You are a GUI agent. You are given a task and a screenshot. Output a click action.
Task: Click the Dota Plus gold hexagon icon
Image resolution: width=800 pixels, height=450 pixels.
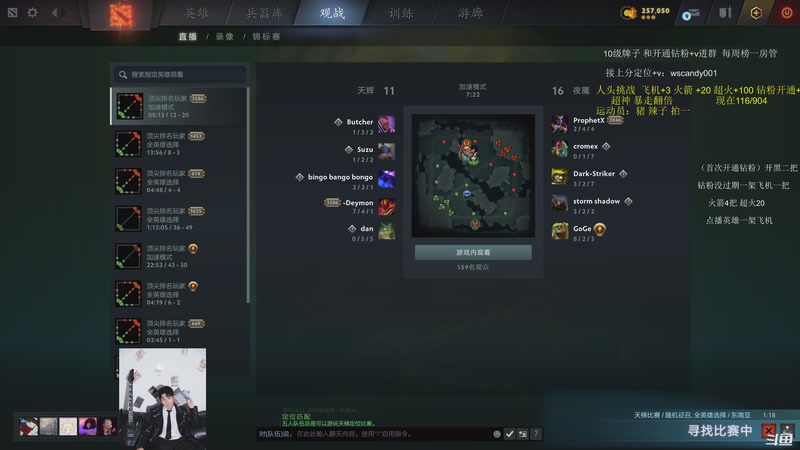click(756, 13)
